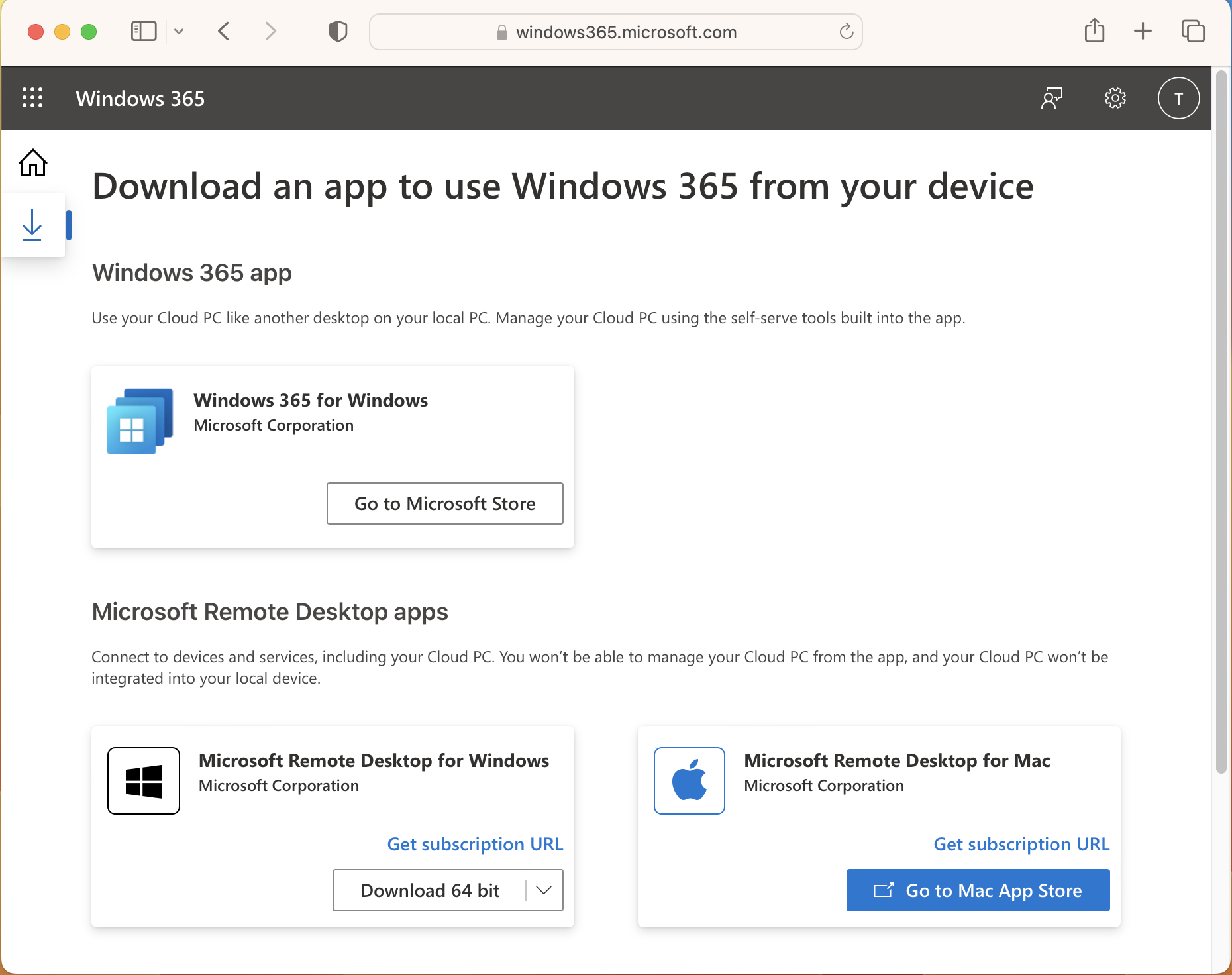Screen dimensions: 1232x975
Task: Click the lock icon in address bar
Action: pos(502,32)
